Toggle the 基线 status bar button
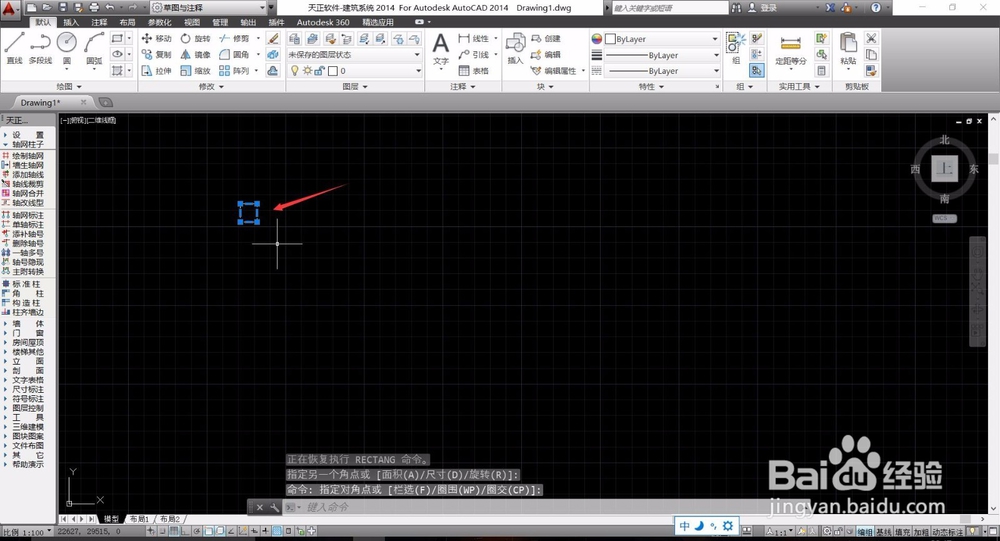The width and height of the screenshot is (1000, 541). [883, 531]
